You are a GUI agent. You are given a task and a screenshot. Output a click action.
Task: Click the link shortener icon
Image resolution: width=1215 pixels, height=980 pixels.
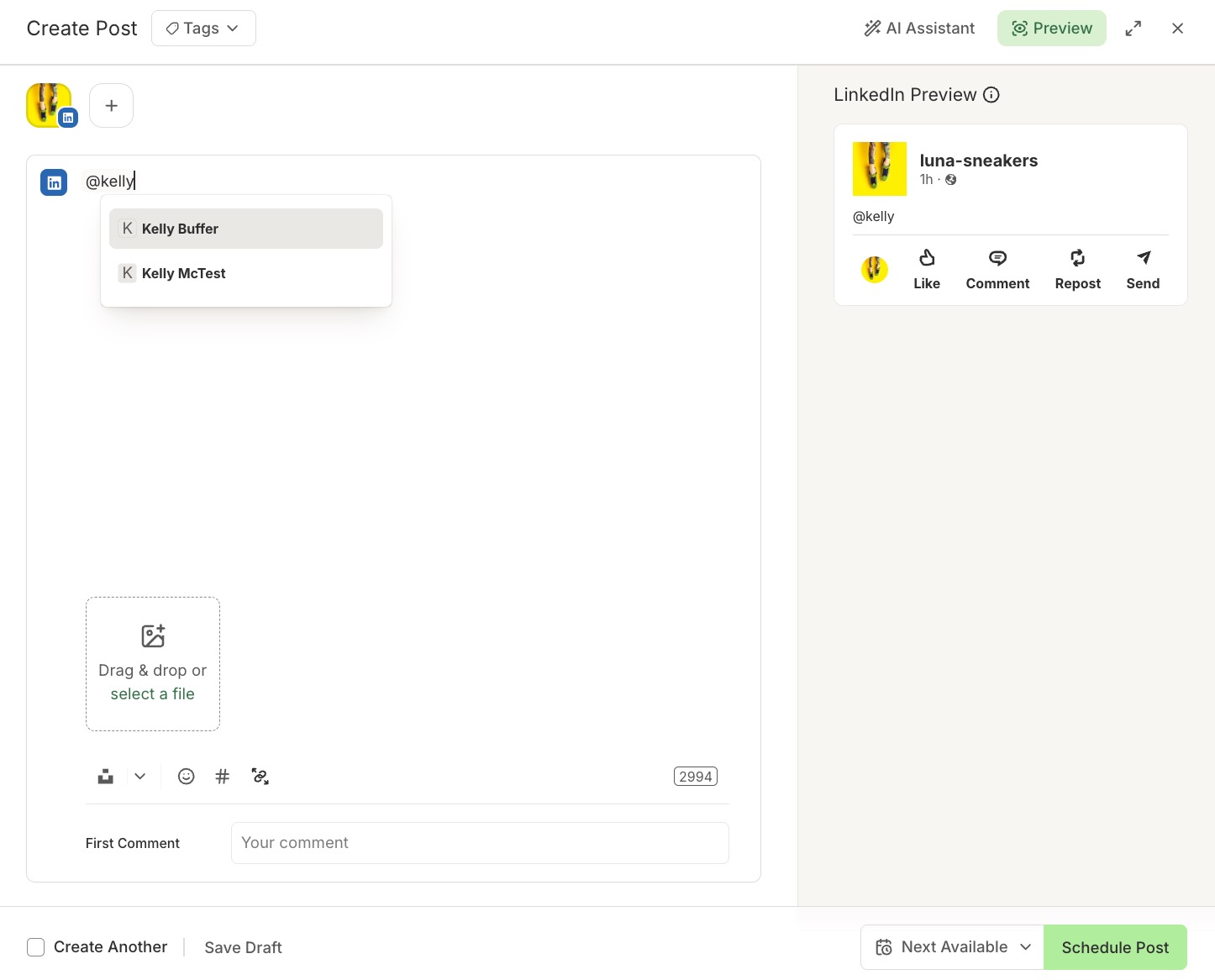pyautogui.click(x=260, y=776)
